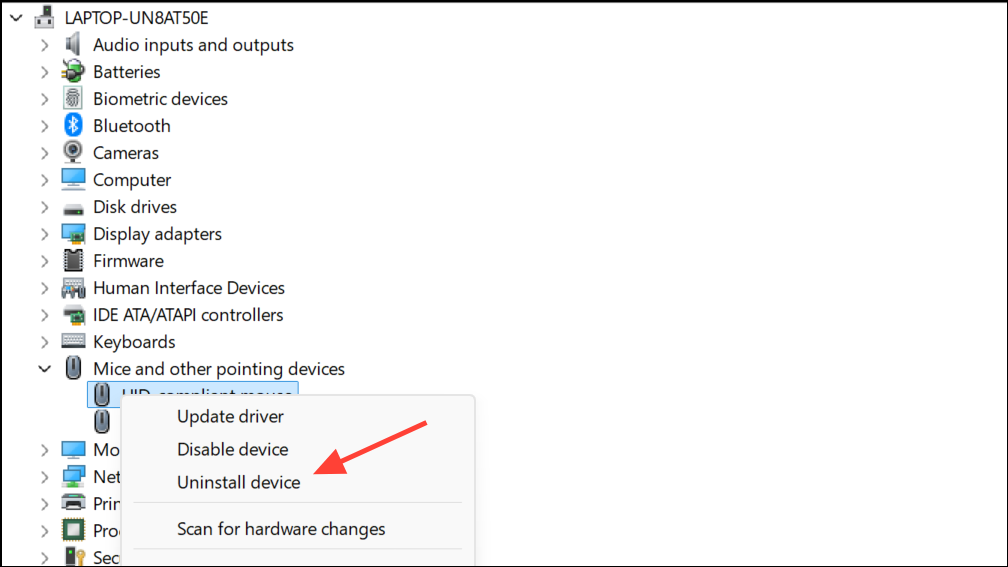Click the Bluetooth category icon

point(73,126)
